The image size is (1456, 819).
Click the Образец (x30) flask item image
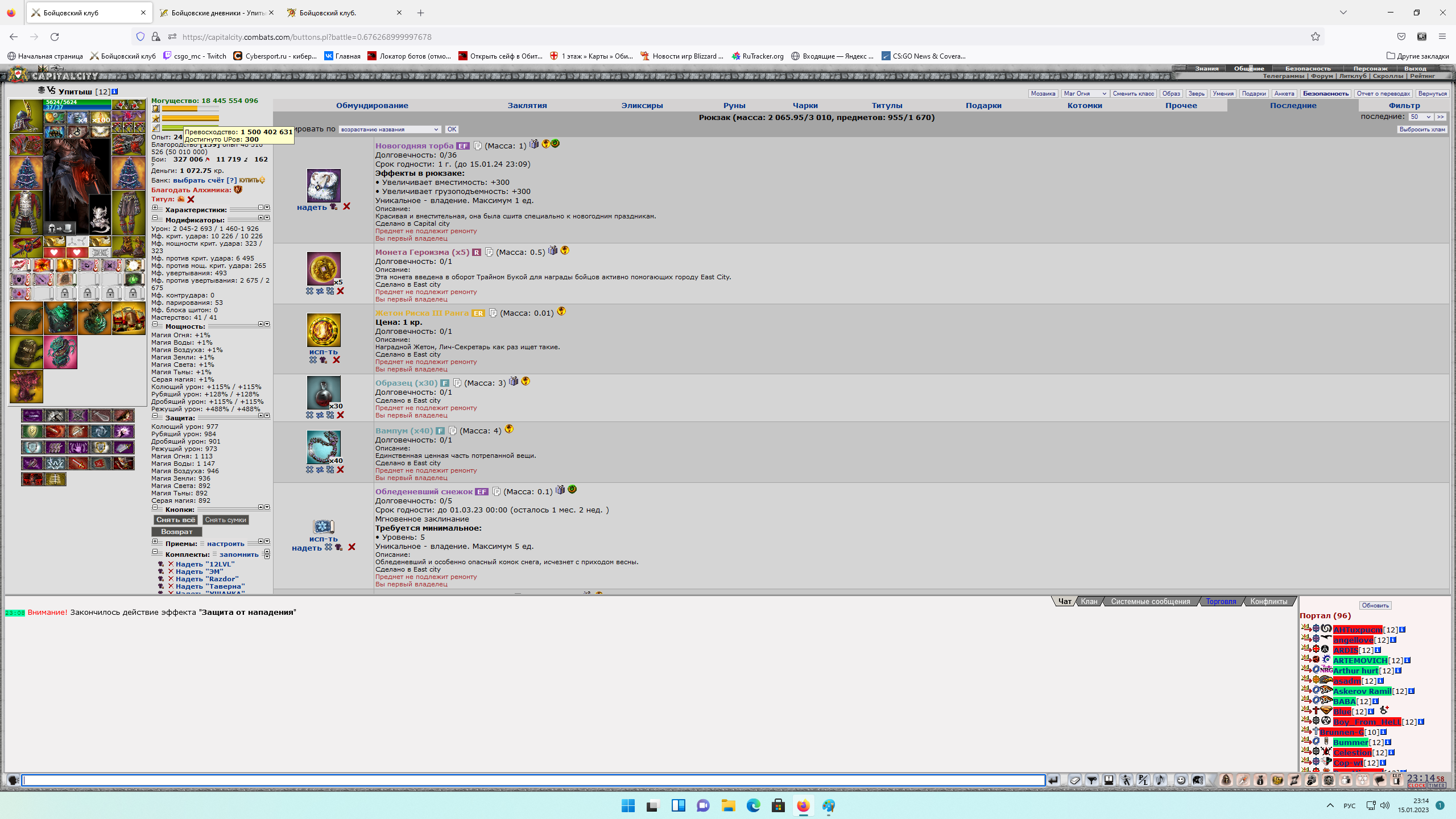(x=324, y=392)
